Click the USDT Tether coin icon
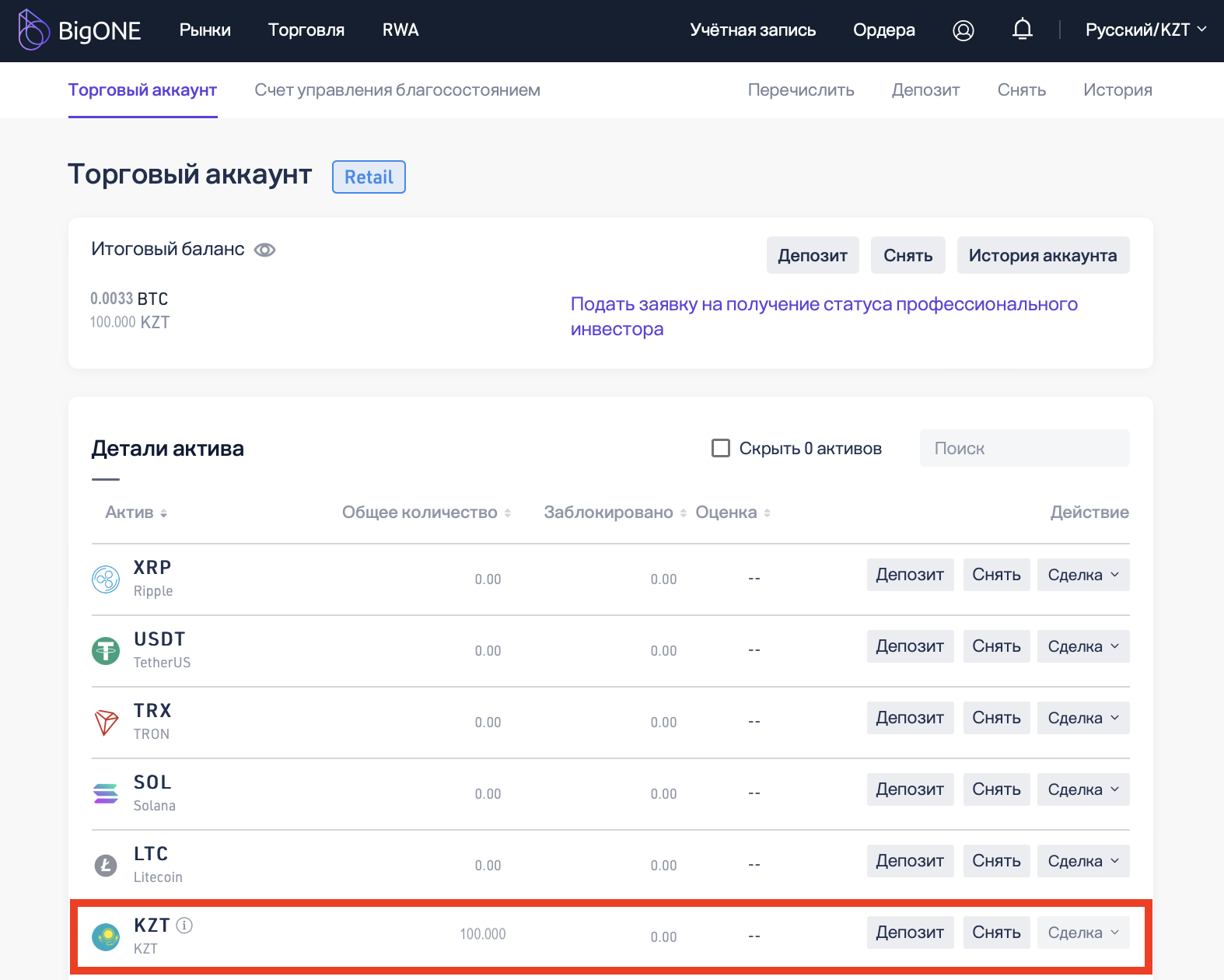The width and height of the screenshot is (1224, 980). pos(106,650)
